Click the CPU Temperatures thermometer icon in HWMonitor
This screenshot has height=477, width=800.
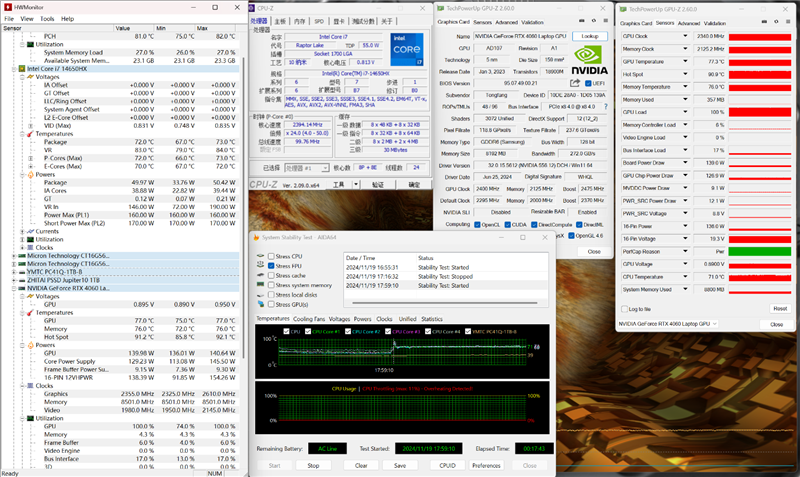click(30, 134)
